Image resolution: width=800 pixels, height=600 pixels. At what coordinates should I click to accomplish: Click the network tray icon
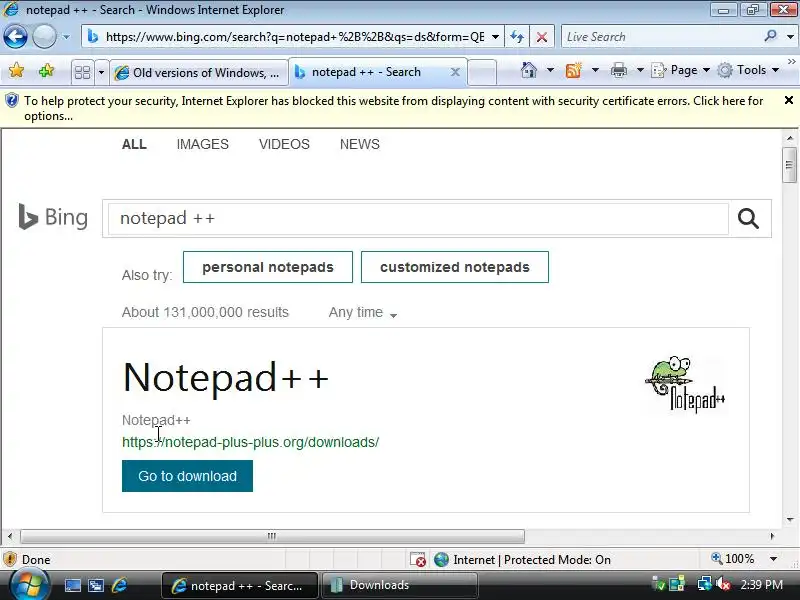click(705, 584)
